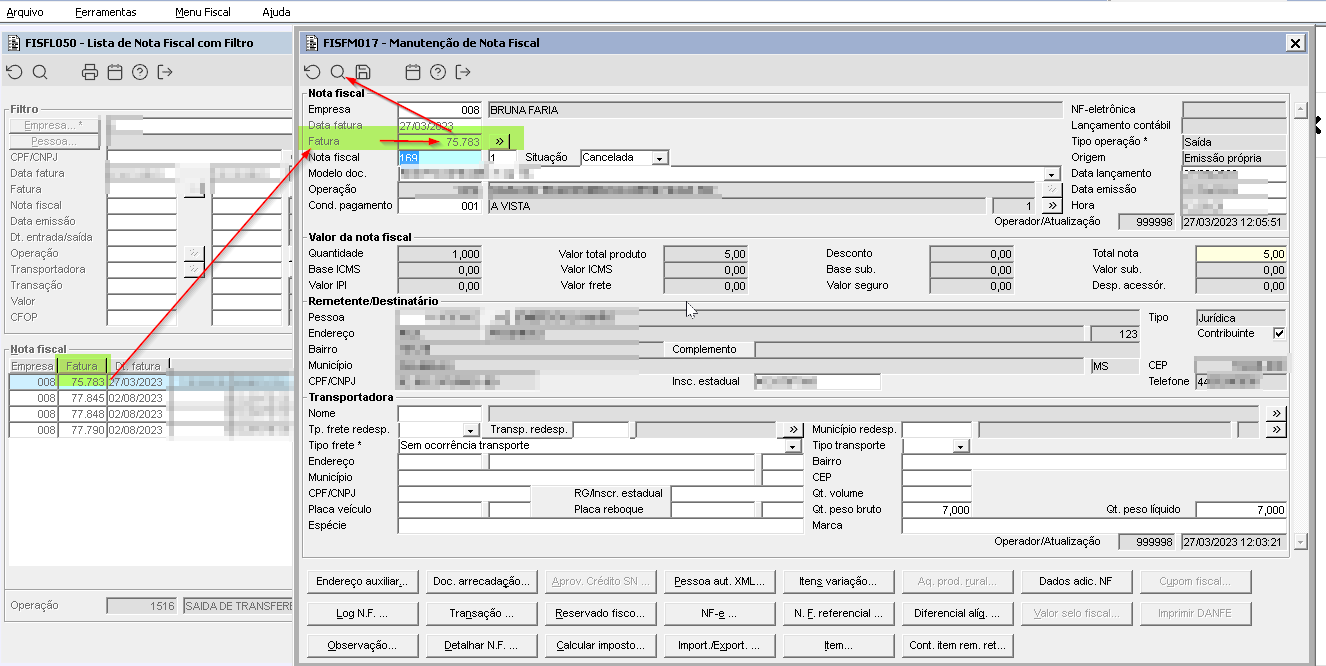Image resolution: width=1326 pixels, height=666 pixels.
Task: Click >> button at end of Município redesp. row
Action: tap(1276, 429)
